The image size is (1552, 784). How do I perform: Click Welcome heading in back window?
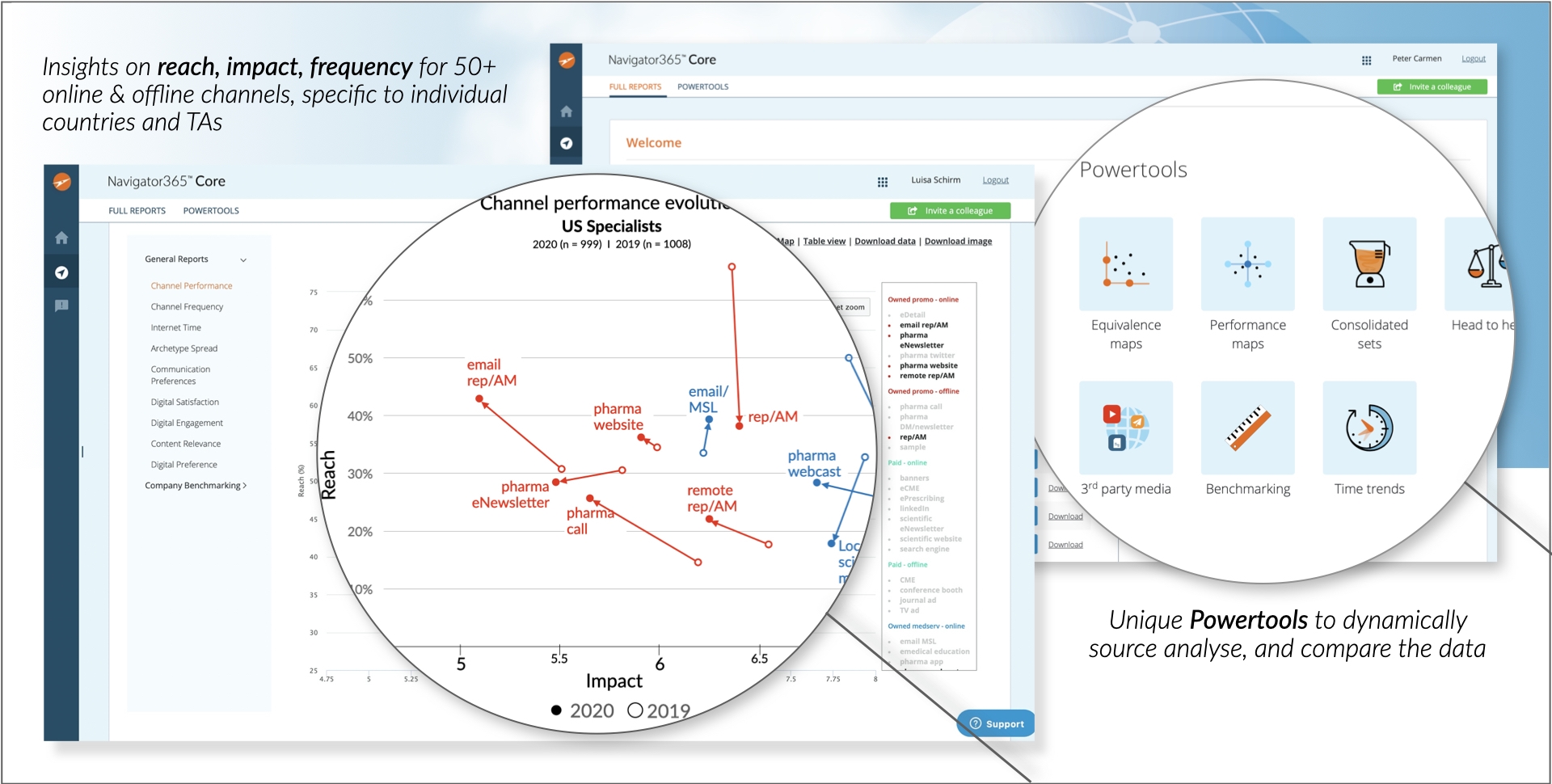pyautogui.click(x=653, y=143)
